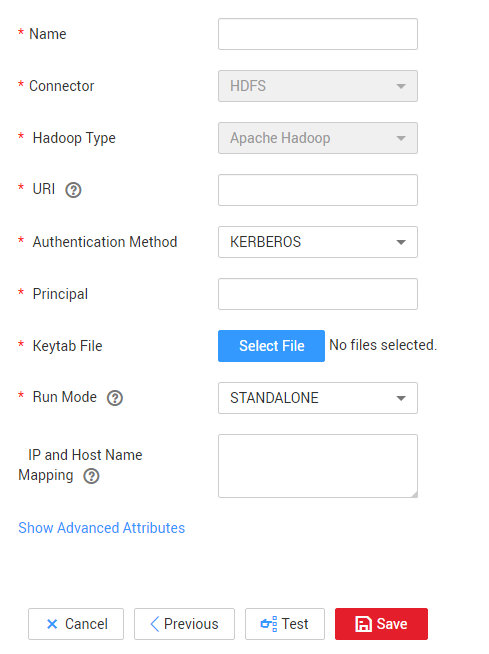Expand the Hadoop Type dropdown showing Apache Hadoop
This screenshot has height=654, width=489.
coord(318,138)
